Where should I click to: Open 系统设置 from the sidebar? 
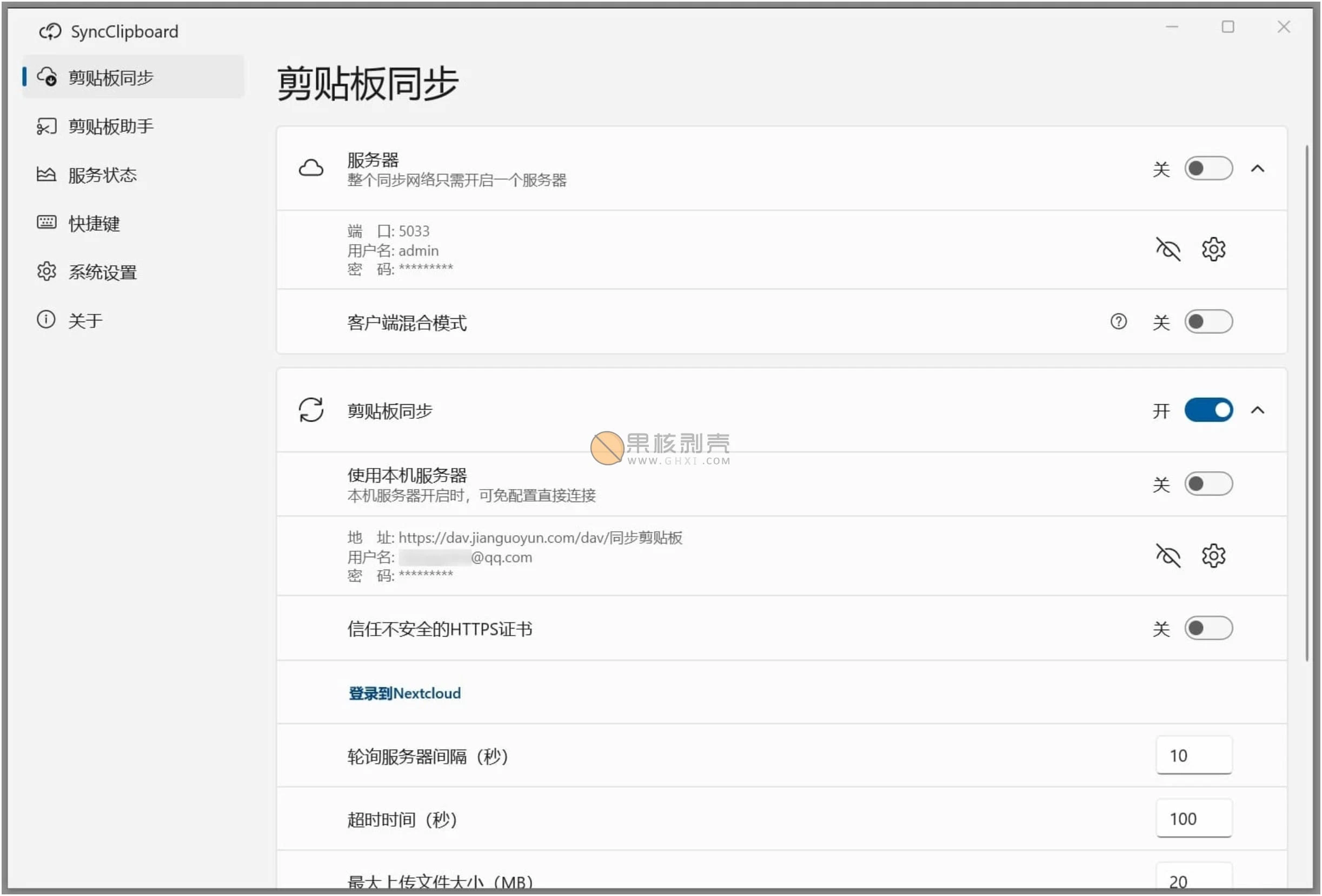(103, 272)
